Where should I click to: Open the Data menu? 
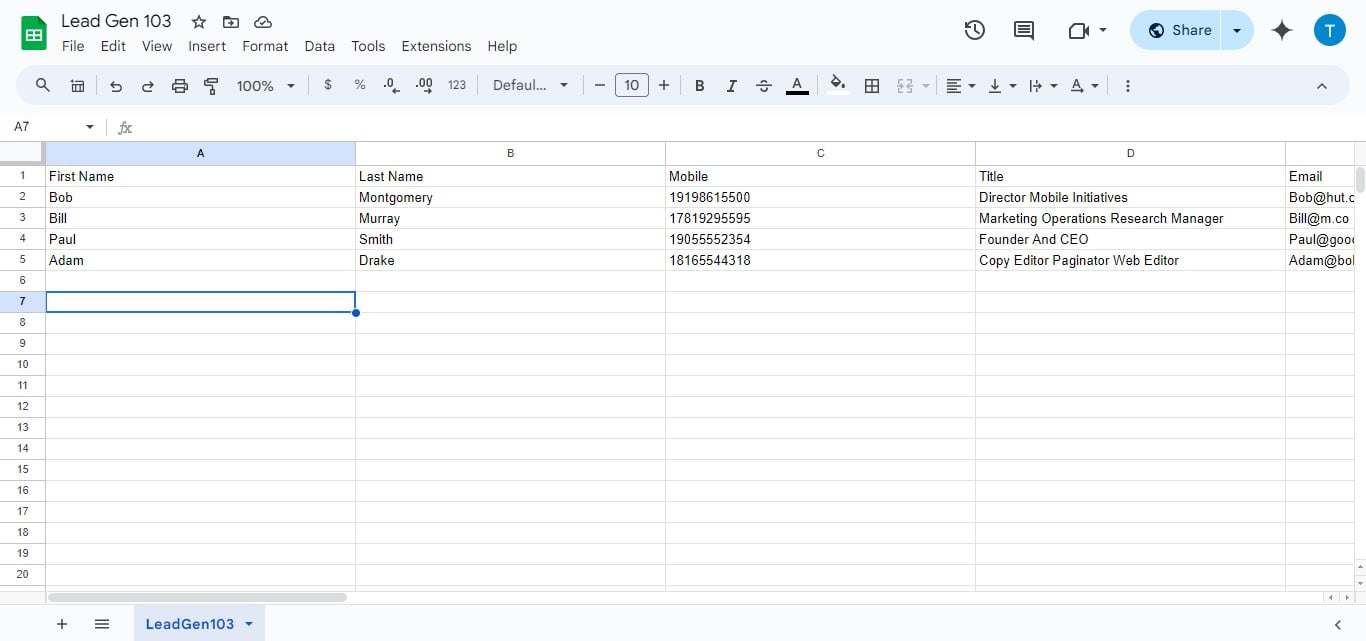click(x=319, y=46)
